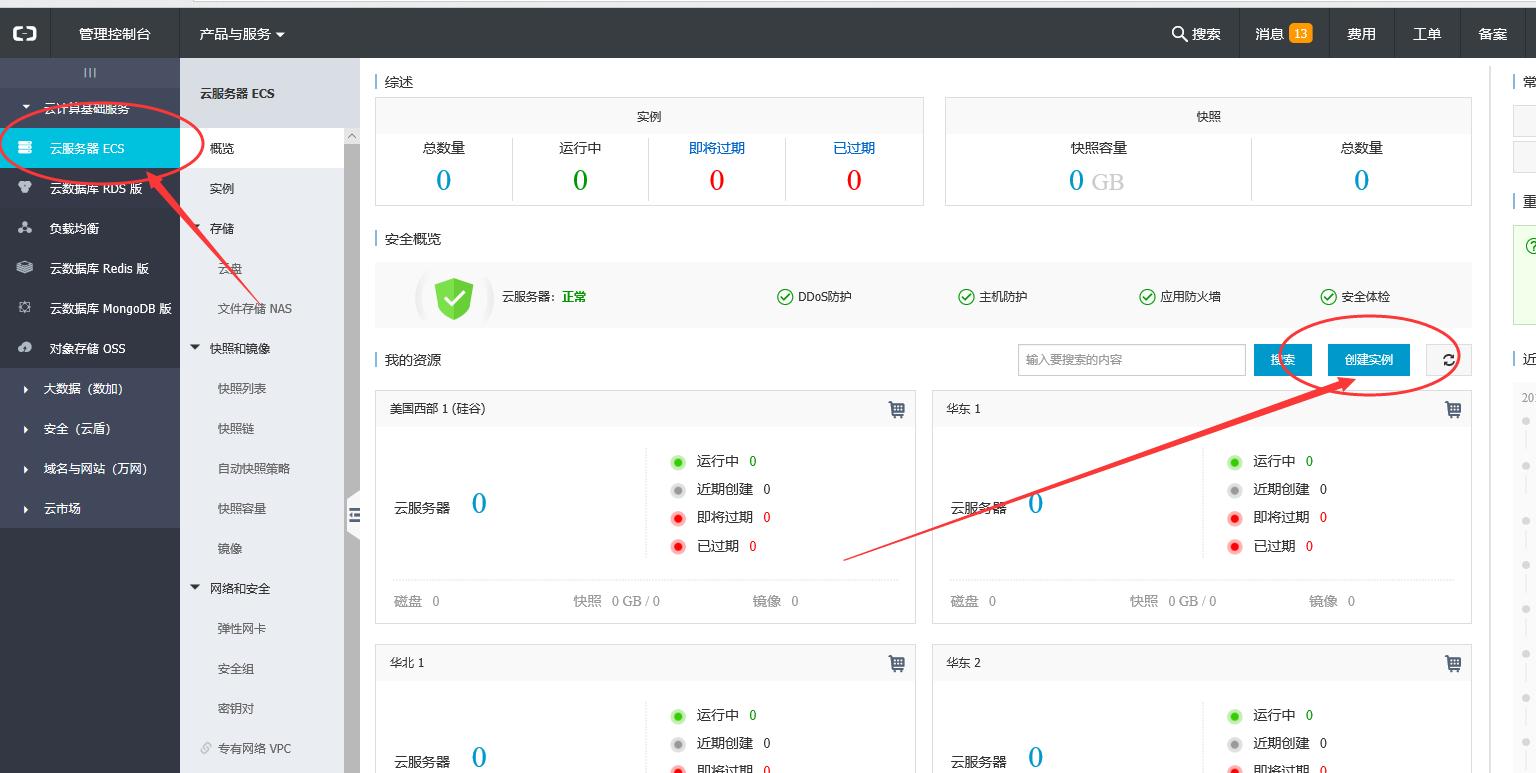Open 安全组
Image resolution: width=1536 pixels, height=773 pixels.
click(x=236, y=668)
